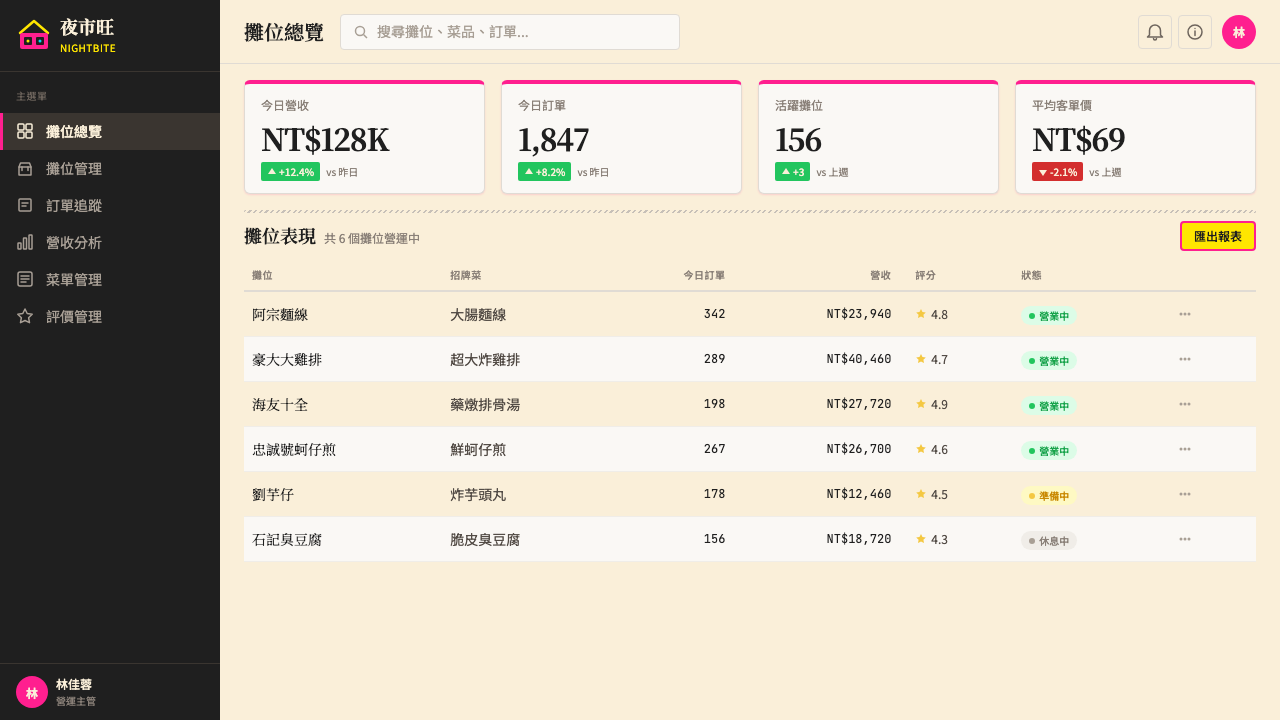Viewport: 1280px width, 720px height.
Task: Open more options for 海友十全 row
Action: tap(1185, 404)
